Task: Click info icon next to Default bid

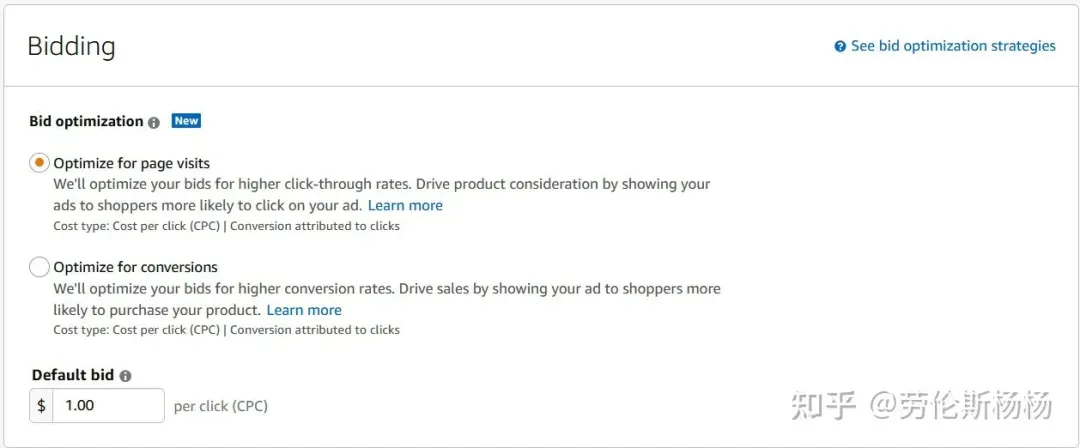Action: (x=125, y=376)
